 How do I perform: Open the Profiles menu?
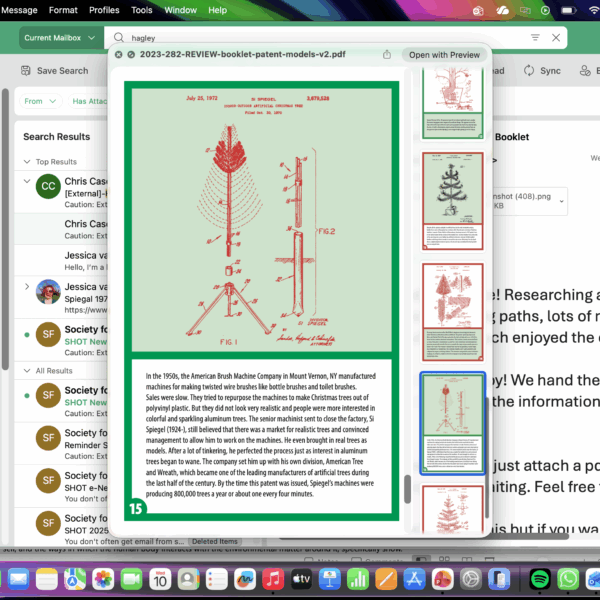click(x=104, y=10)
